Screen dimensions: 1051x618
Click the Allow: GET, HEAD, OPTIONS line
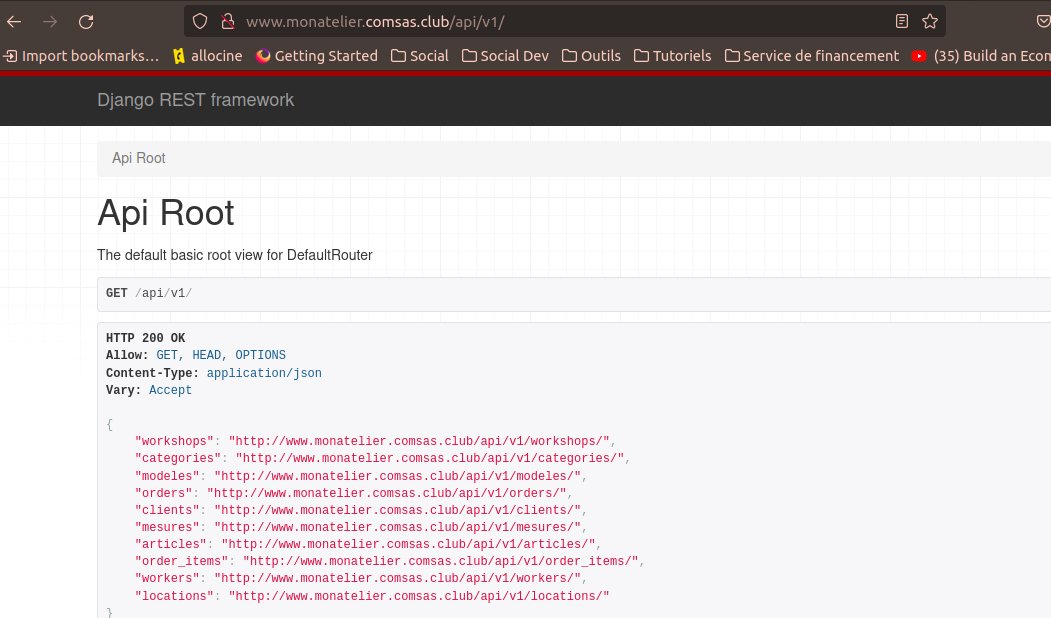tap(196, 355)
